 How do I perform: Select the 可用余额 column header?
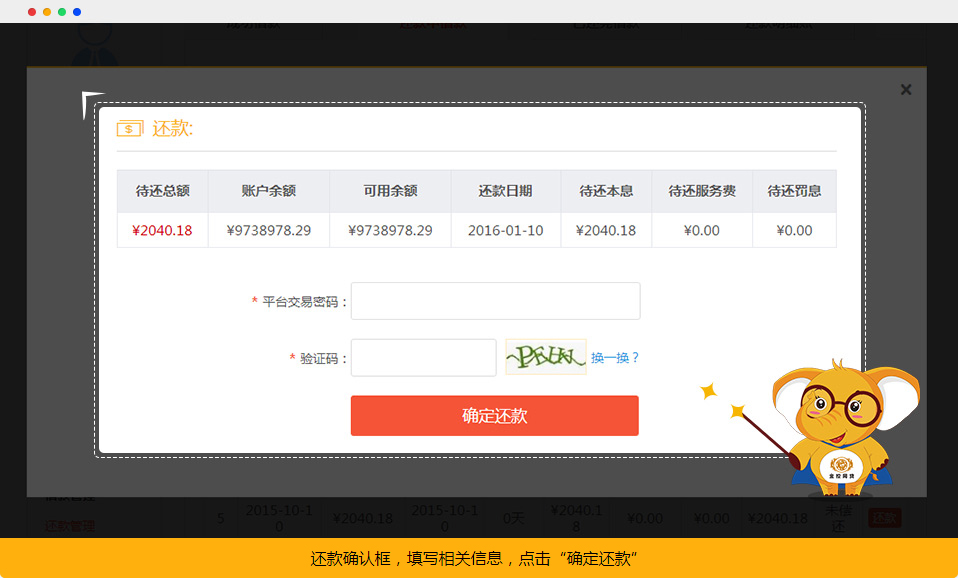click(x=390, y=191)
